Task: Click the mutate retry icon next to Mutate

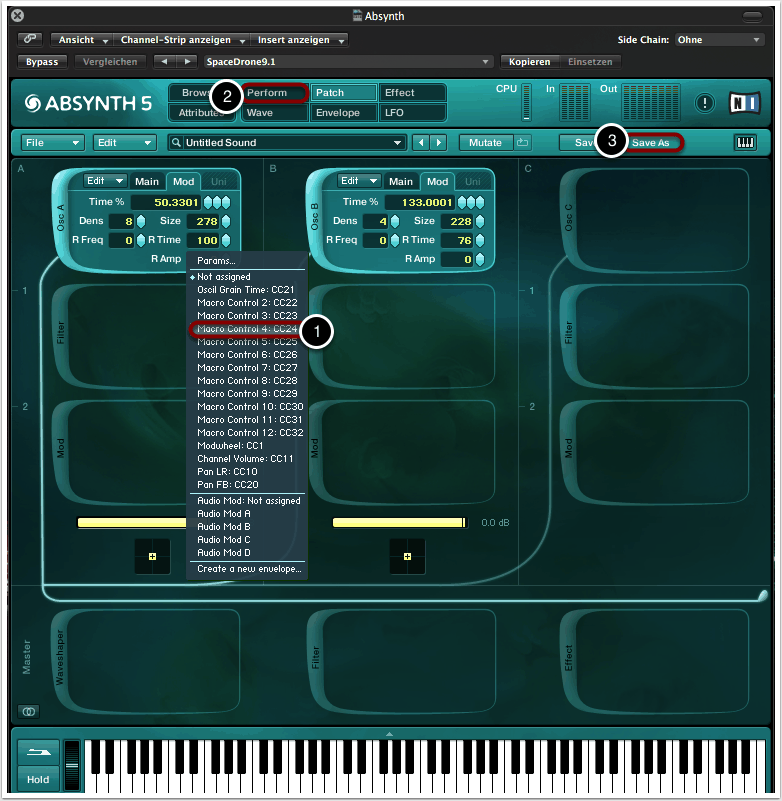Action: pos(522,143)
